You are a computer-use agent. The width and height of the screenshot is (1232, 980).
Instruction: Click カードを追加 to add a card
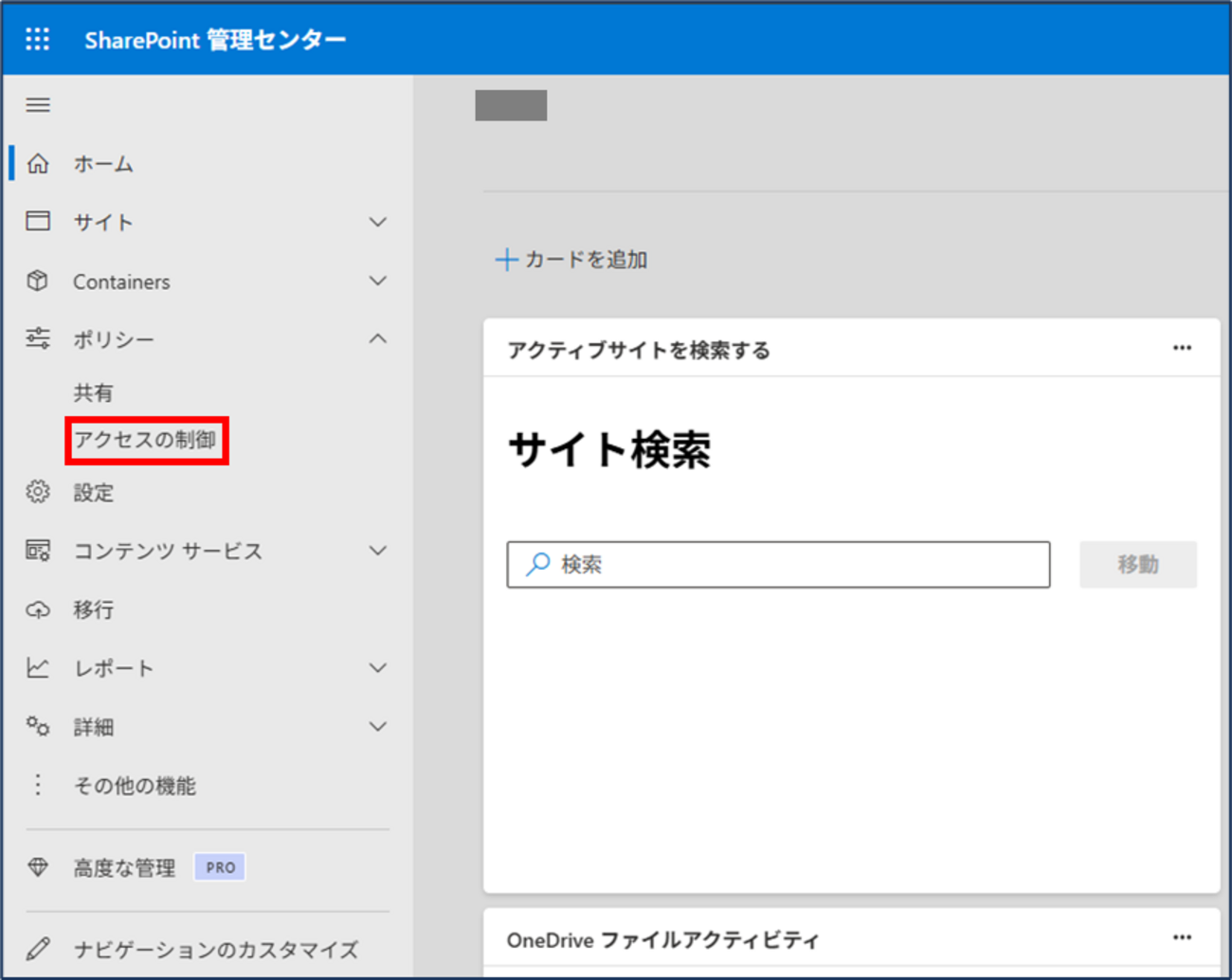pos(572,260)
